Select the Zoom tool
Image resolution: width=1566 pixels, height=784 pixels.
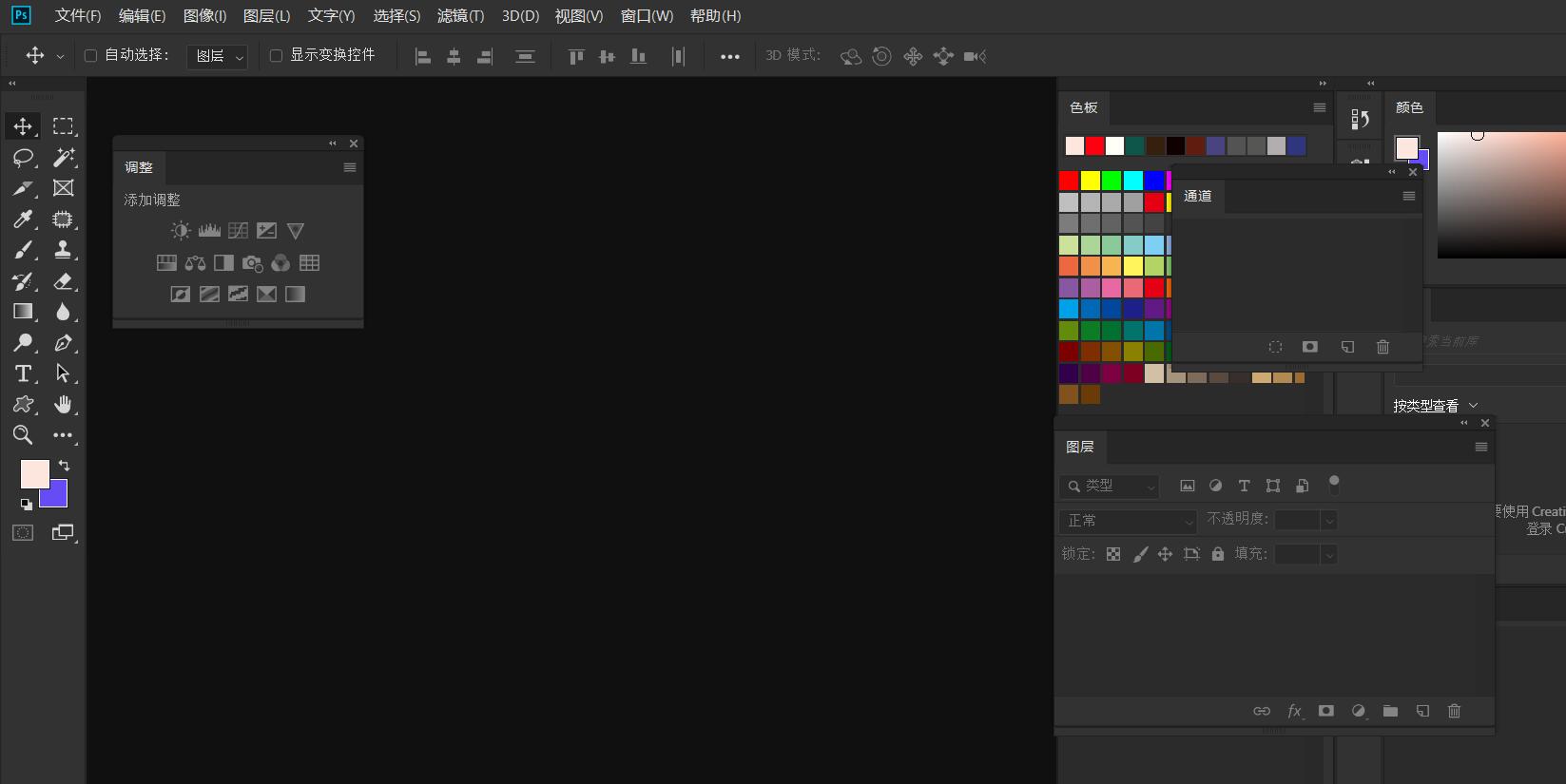(x=23, y=435)
